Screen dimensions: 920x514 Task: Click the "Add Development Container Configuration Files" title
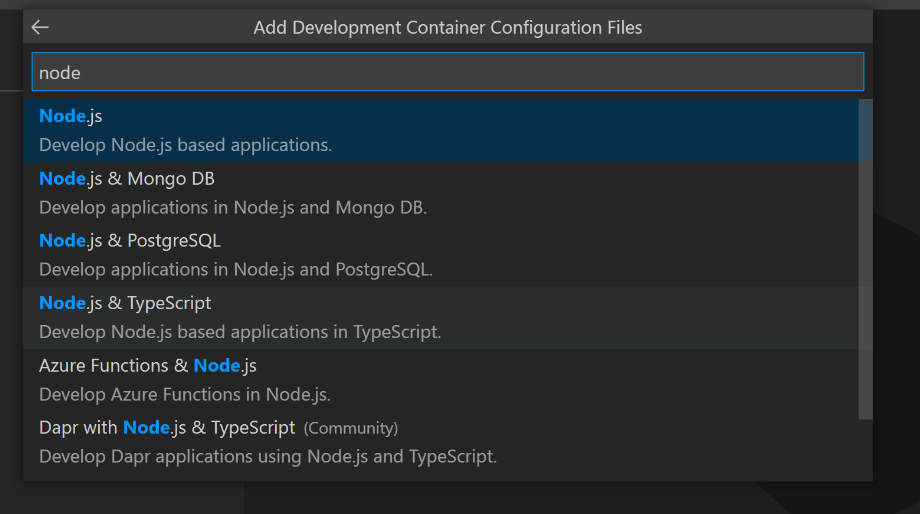coord(448,28)
